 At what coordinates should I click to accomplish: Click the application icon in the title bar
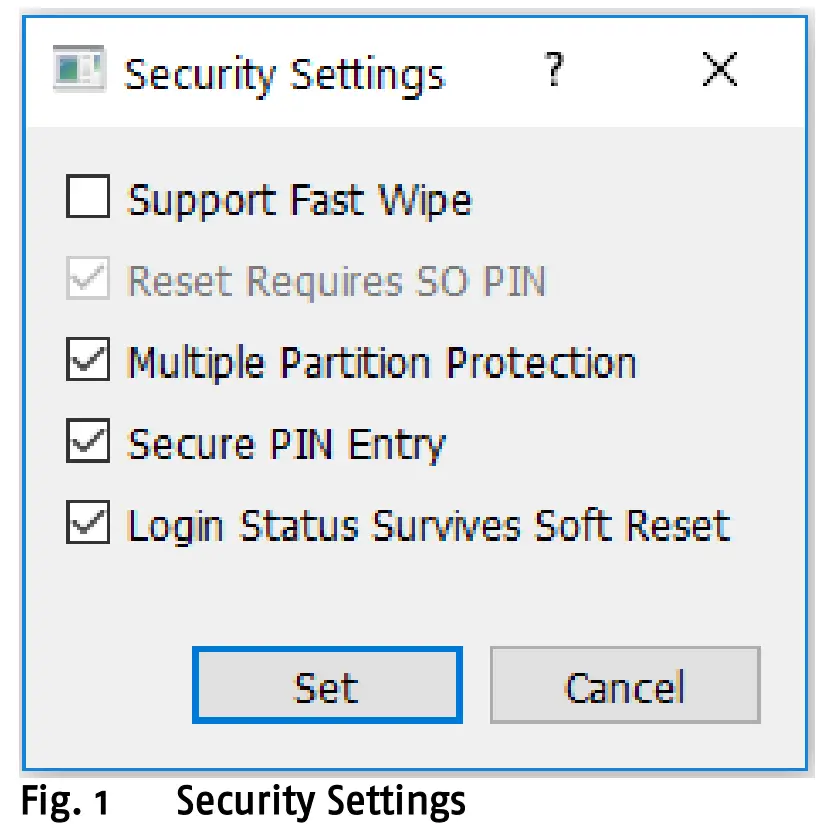pos(80,70)
